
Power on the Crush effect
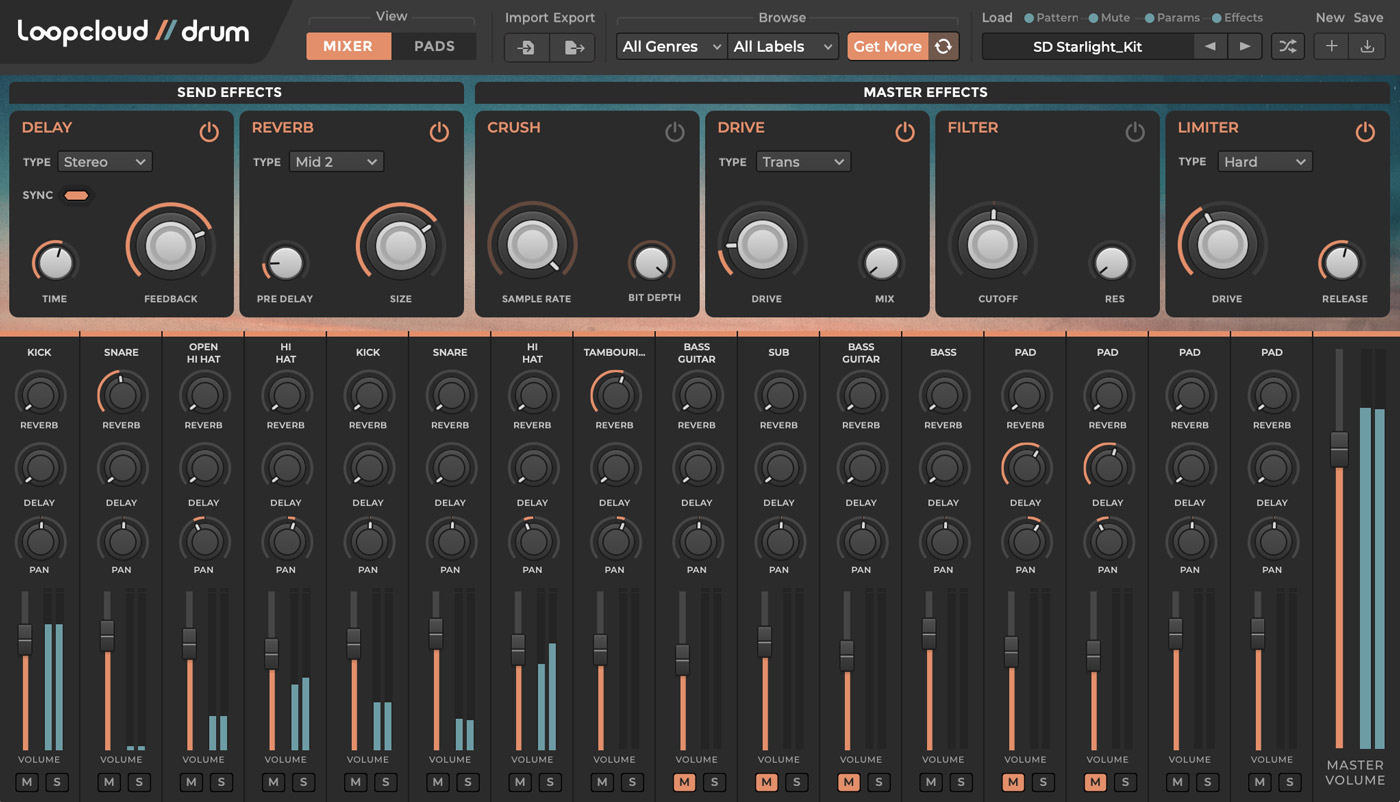(x=673, y=131)
